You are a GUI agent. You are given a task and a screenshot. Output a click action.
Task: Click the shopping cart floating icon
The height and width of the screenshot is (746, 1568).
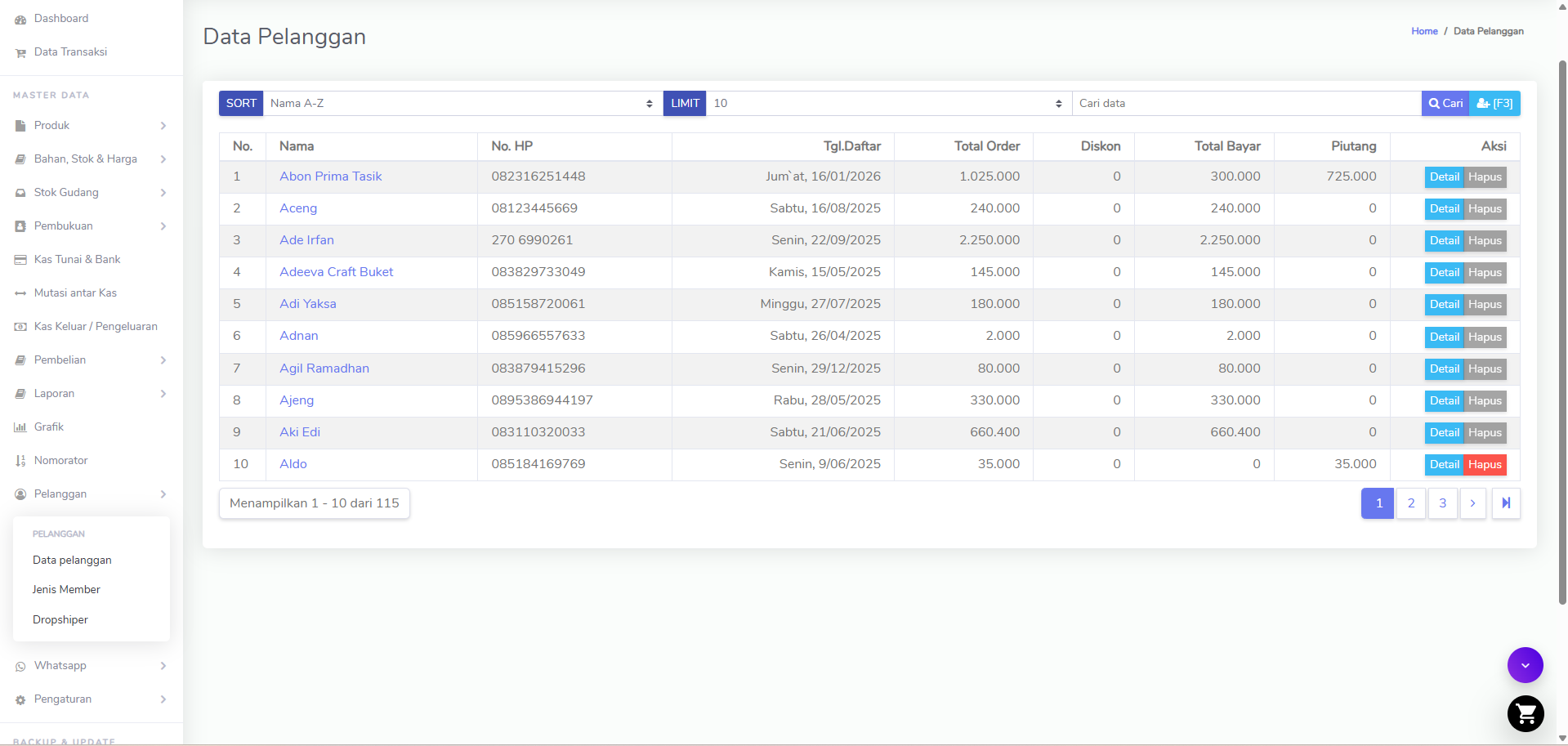click(1526, 714)
